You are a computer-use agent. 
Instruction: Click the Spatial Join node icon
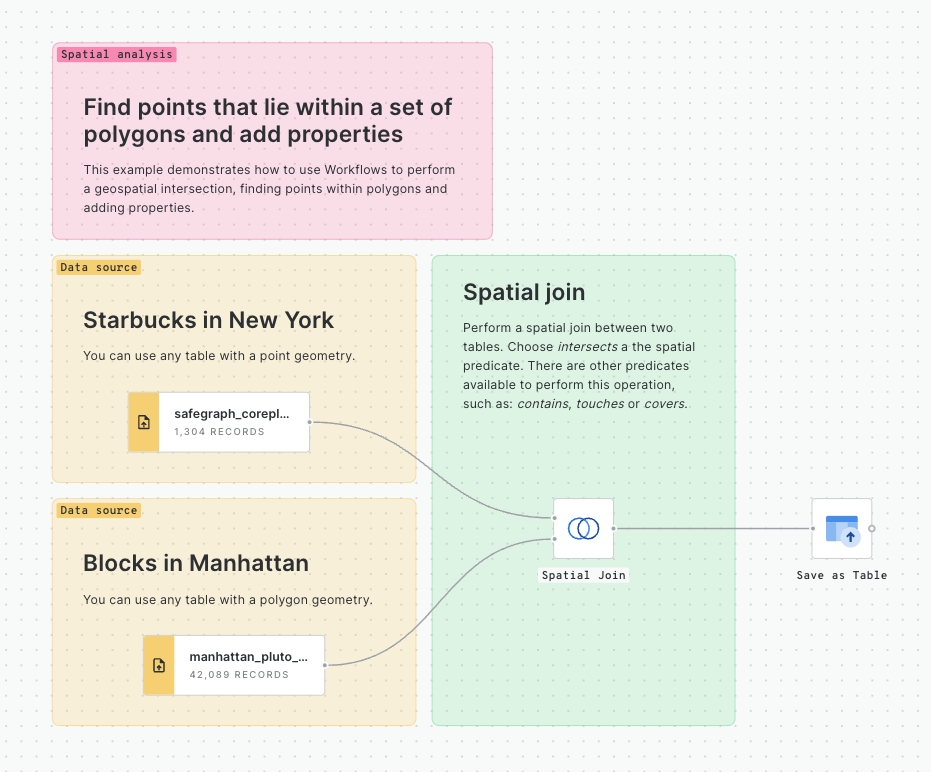(583, 528)
